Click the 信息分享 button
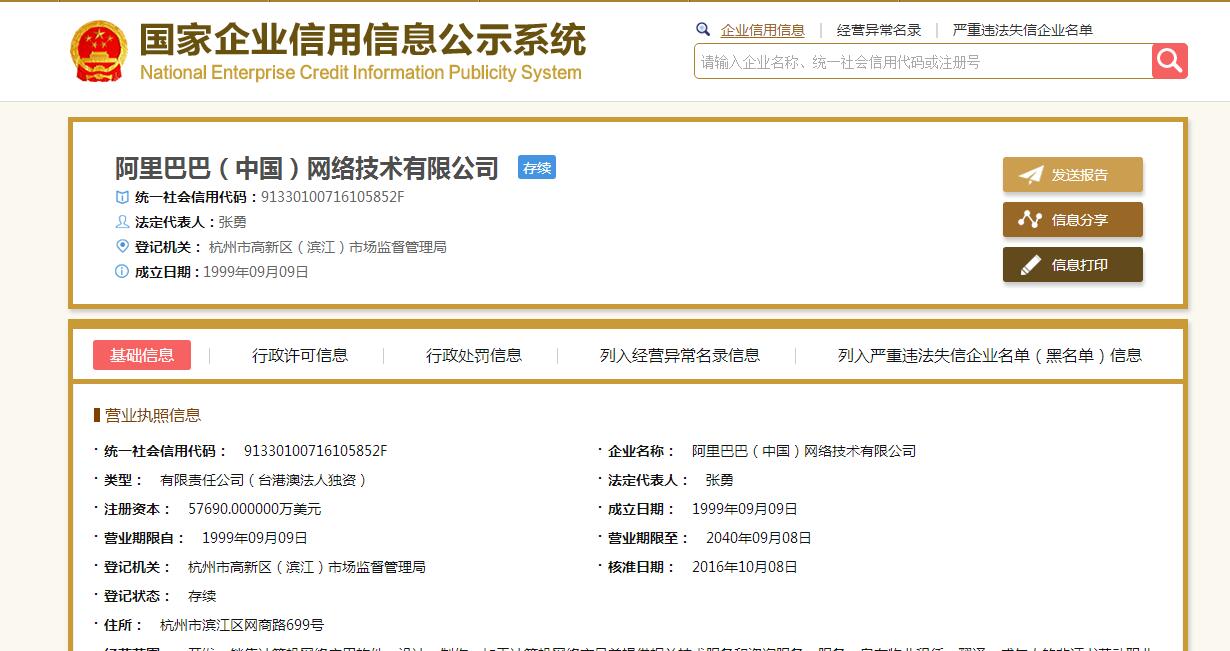The width and height of the screenshot is (1230, 651). click(x=1072, y=220)
